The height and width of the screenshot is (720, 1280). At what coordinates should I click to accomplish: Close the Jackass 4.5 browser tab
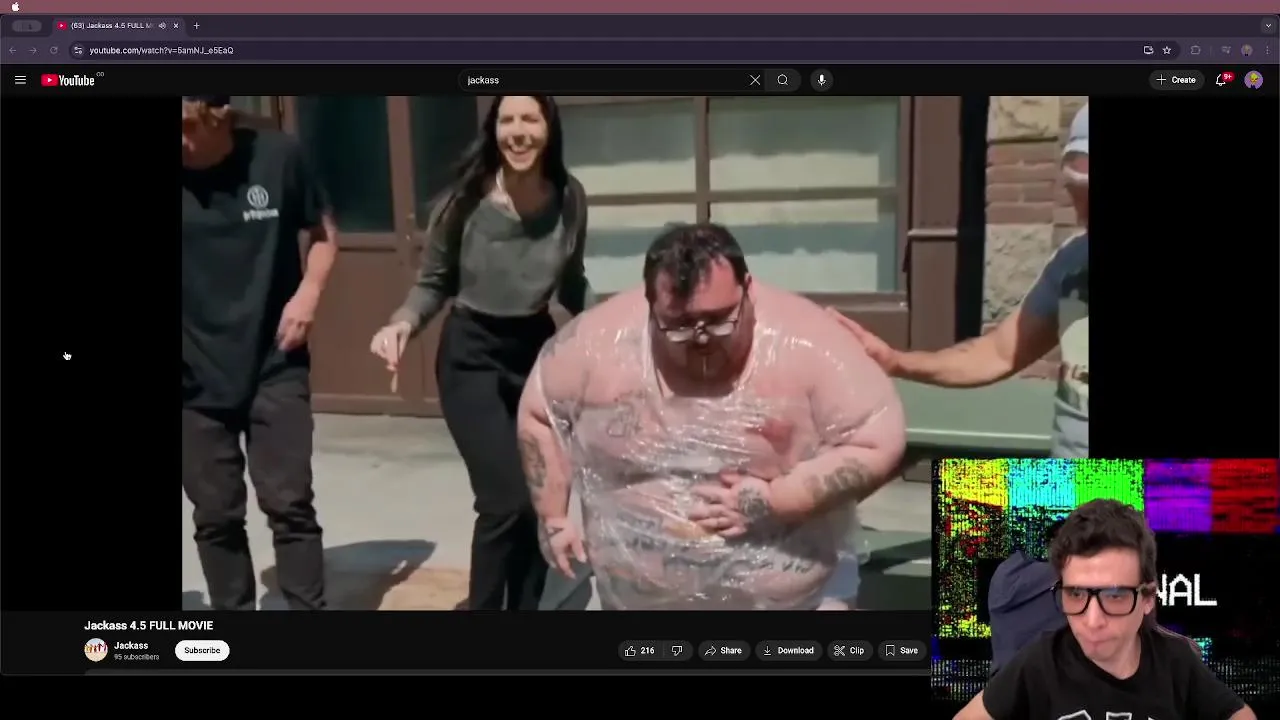[x=176, y=25]
